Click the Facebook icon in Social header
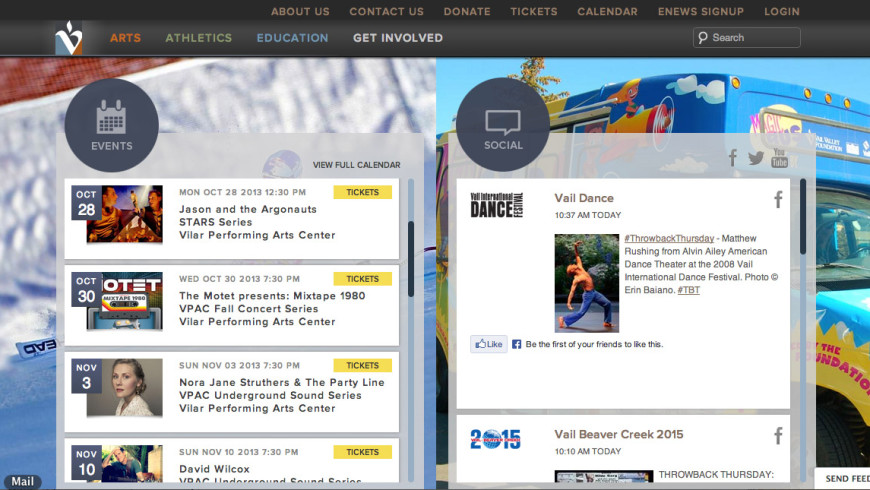 click(x=732, y=158)
